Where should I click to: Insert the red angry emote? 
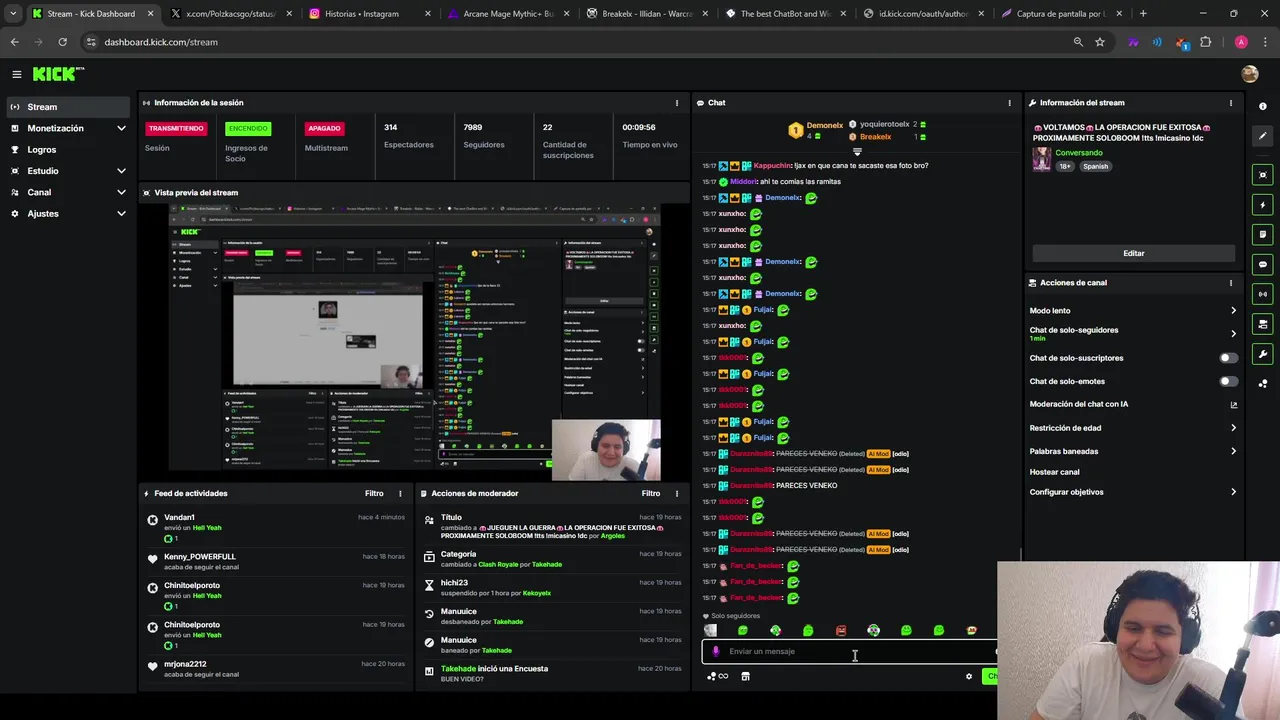(841, 631)
